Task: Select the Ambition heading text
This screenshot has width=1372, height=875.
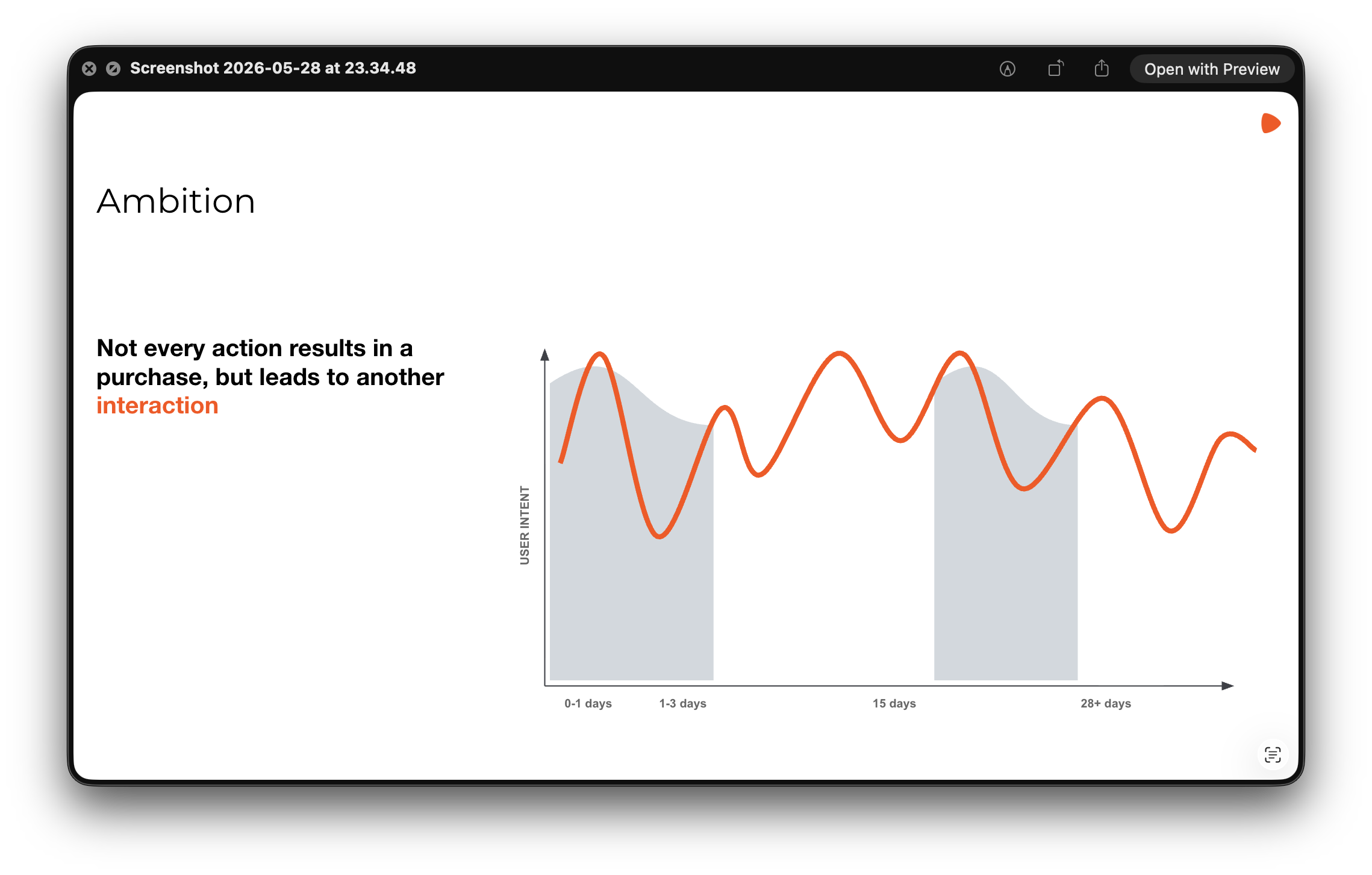Action: pos(176,201)
